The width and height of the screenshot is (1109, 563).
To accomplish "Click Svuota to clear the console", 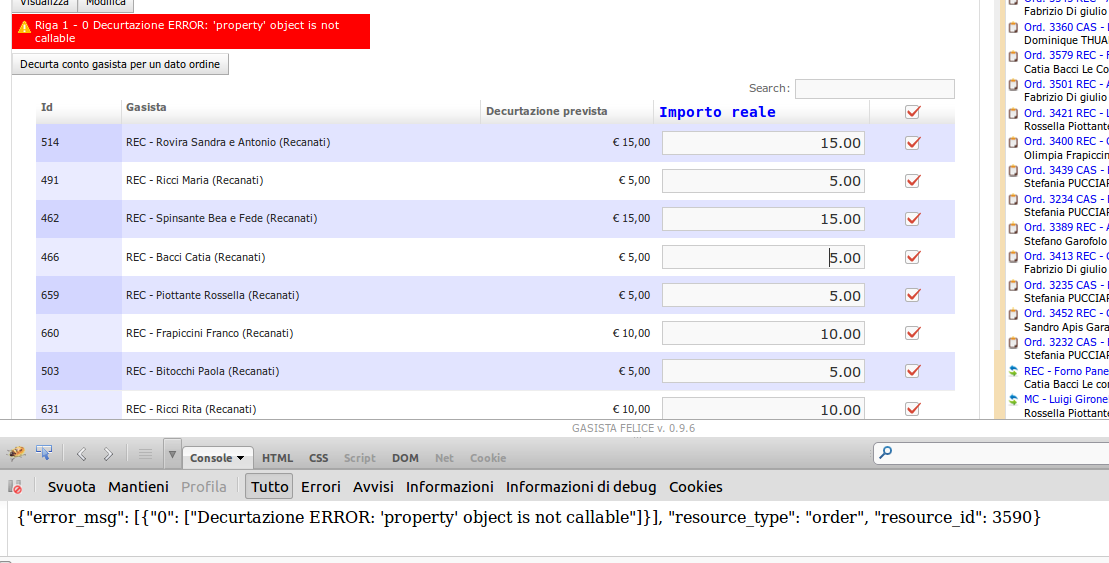I will (72, 487).
